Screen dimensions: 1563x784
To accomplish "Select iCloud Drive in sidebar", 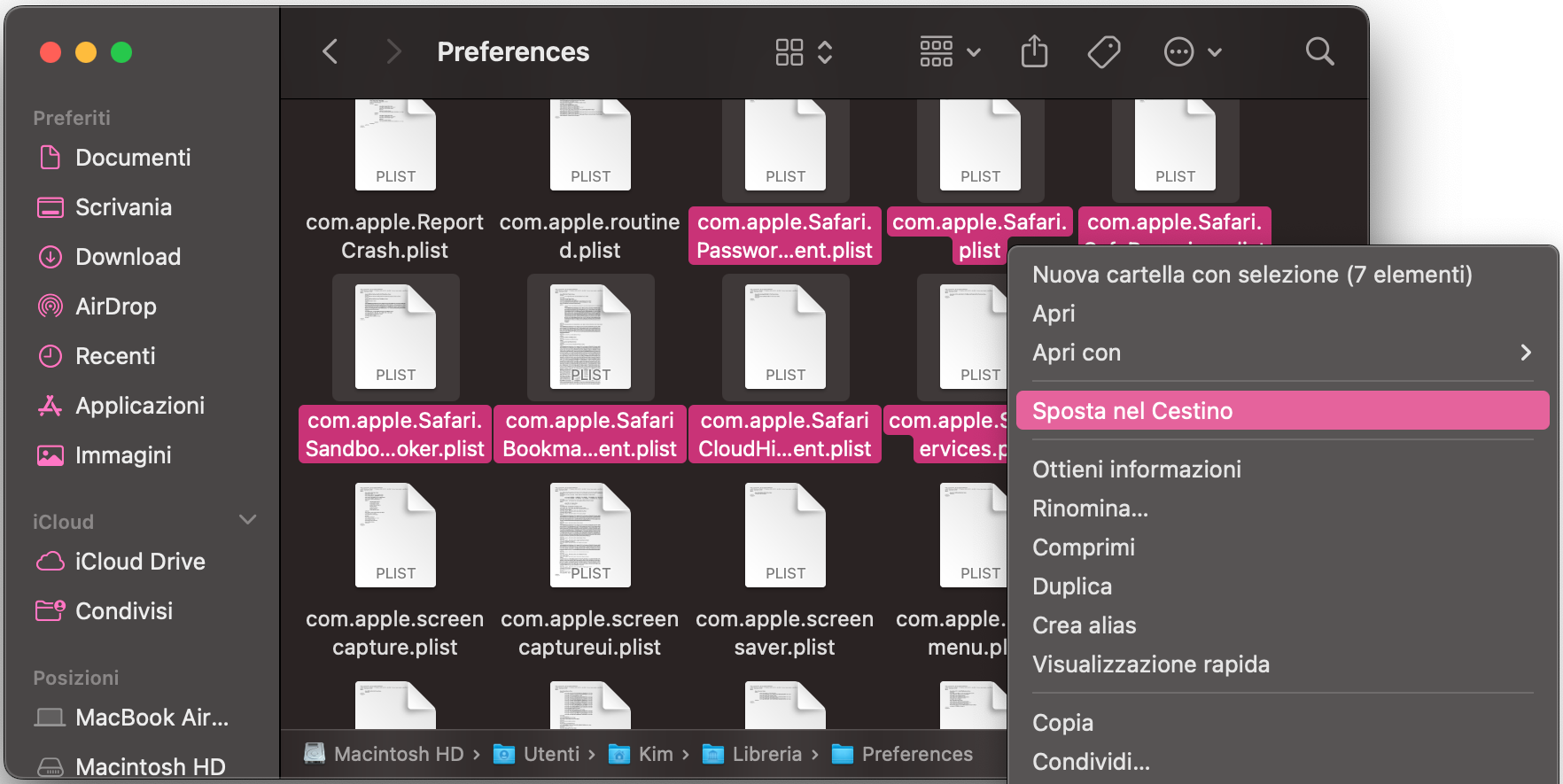I will pyautogui.click(x=139, y=562).
